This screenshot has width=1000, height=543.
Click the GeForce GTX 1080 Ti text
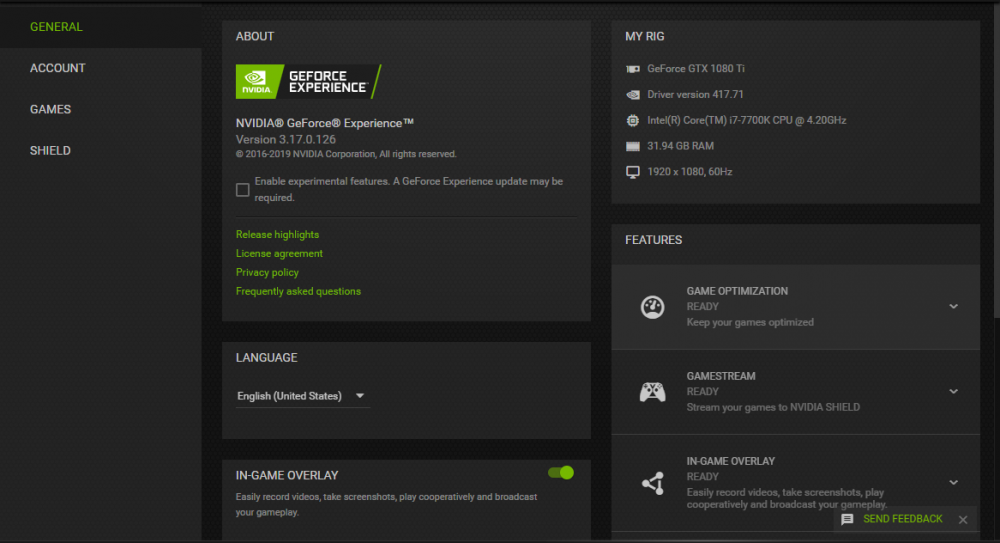click(696, 69)
